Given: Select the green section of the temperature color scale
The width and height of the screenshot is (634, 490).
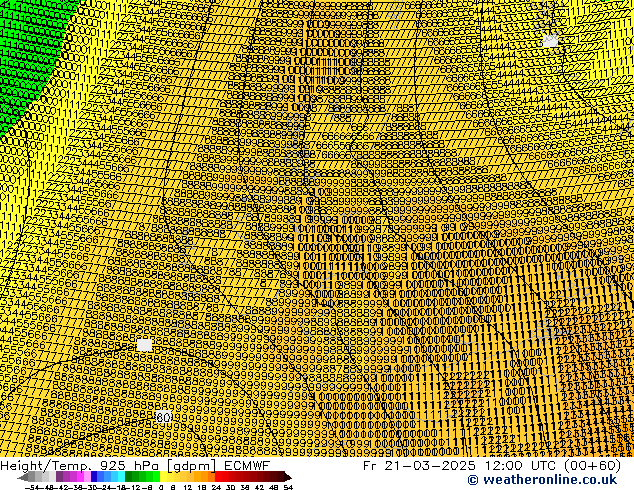Looking at the screenshot, I should pos(142,477).
